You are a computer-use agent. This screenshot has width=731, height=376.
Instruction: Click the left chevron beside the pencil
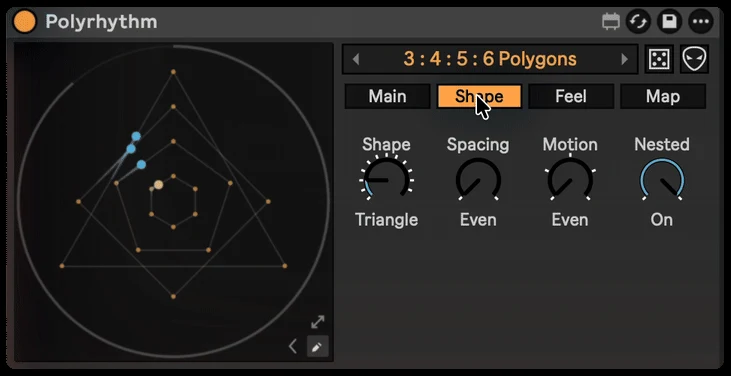pos(293,347)
